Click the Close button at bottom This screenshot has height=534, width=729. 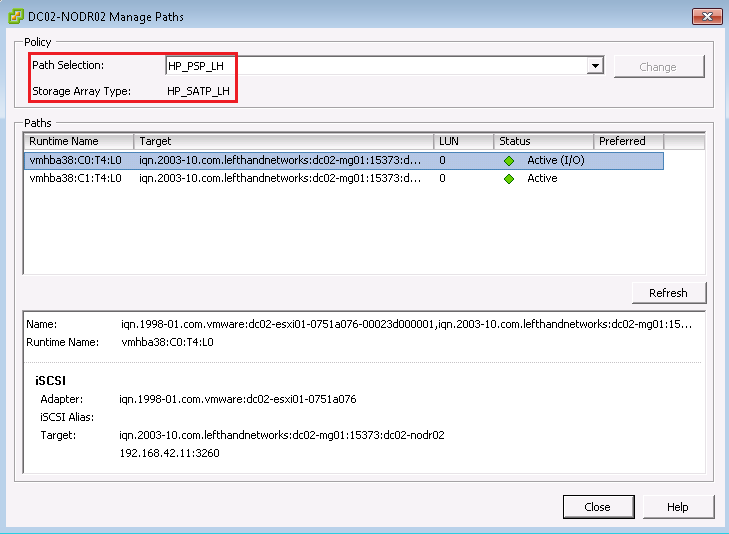(598, 507)
